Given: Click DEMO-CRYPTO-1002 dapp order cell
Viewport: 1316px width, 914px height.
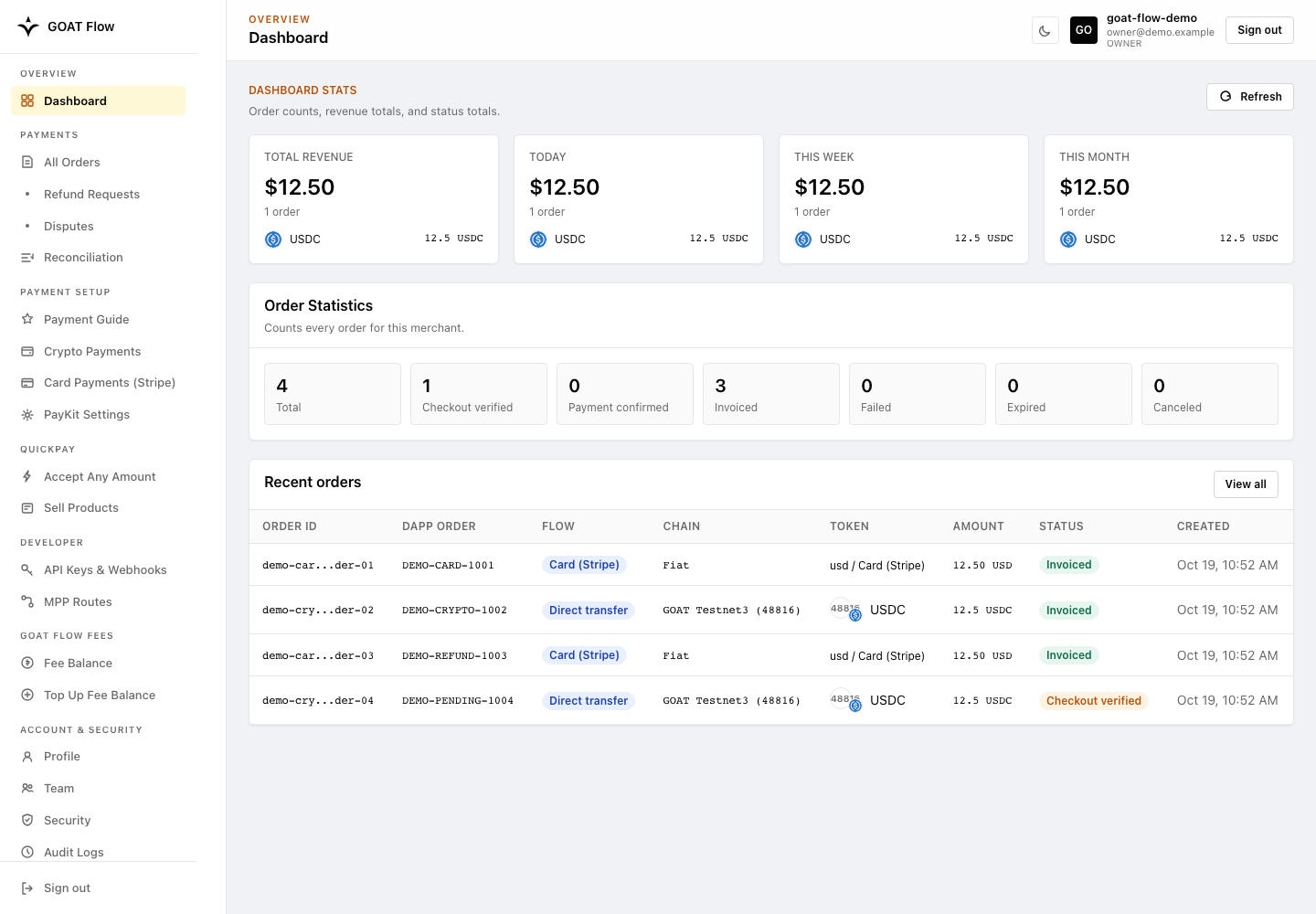Looking at the screenshot, I should coord(454,611).
